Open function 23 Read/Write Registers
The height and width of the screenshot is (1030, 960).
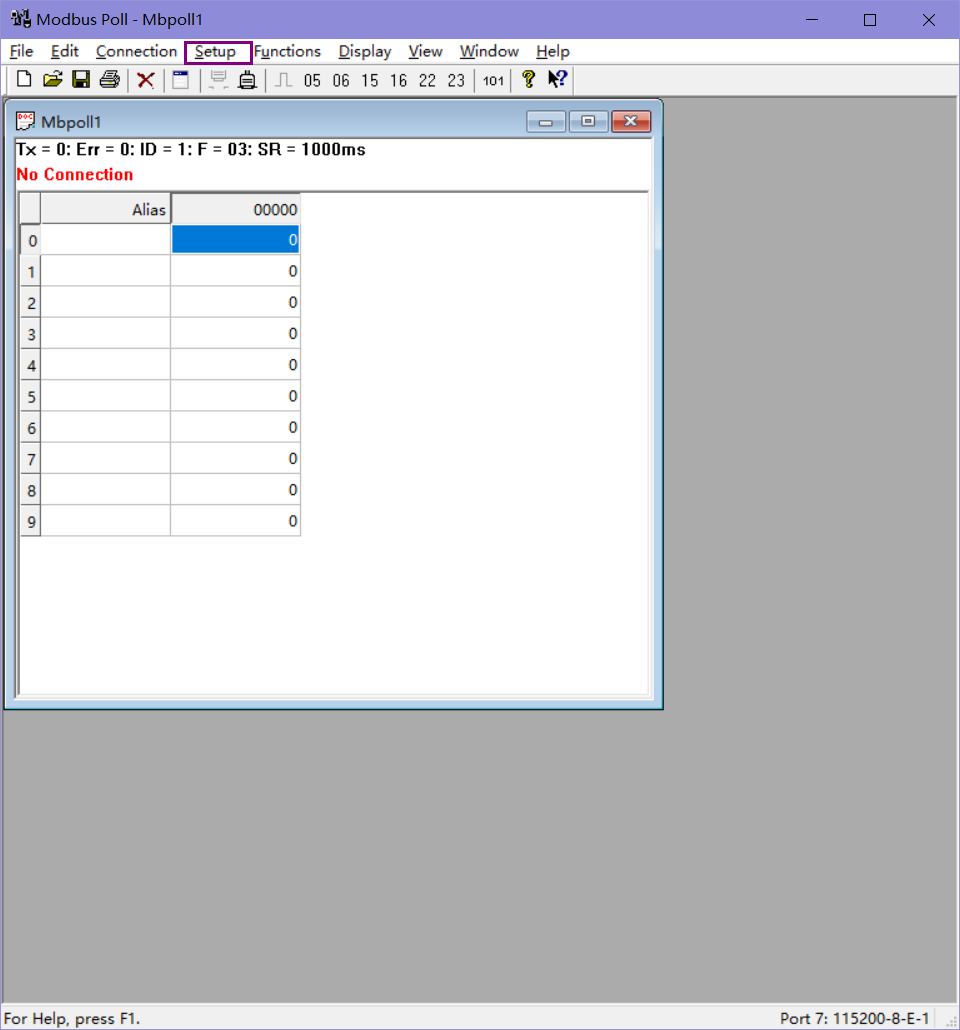[456, 81]
